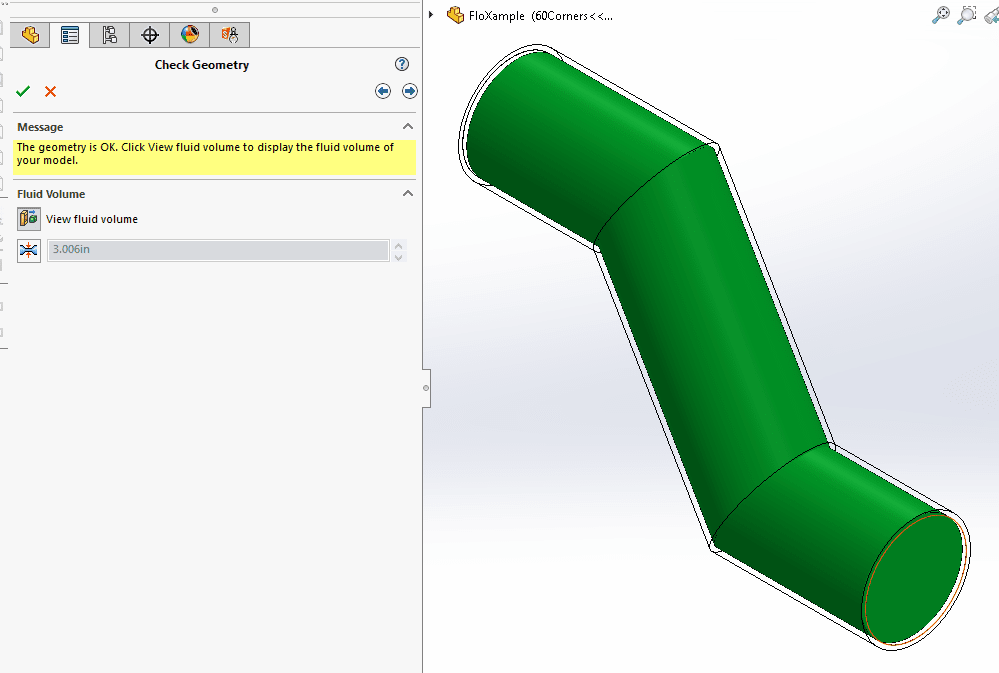This screenshot has height=673, width=999.
Task: Switch to the PropertyManager tab
Action: tap(69, 35)
